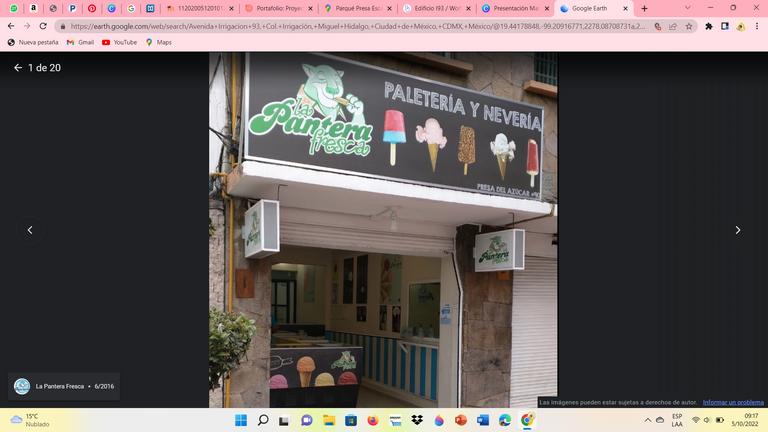This screenshot has height=432, width=768.
Task: Open the weather widget showing 15°C
Action: point(30,420)
